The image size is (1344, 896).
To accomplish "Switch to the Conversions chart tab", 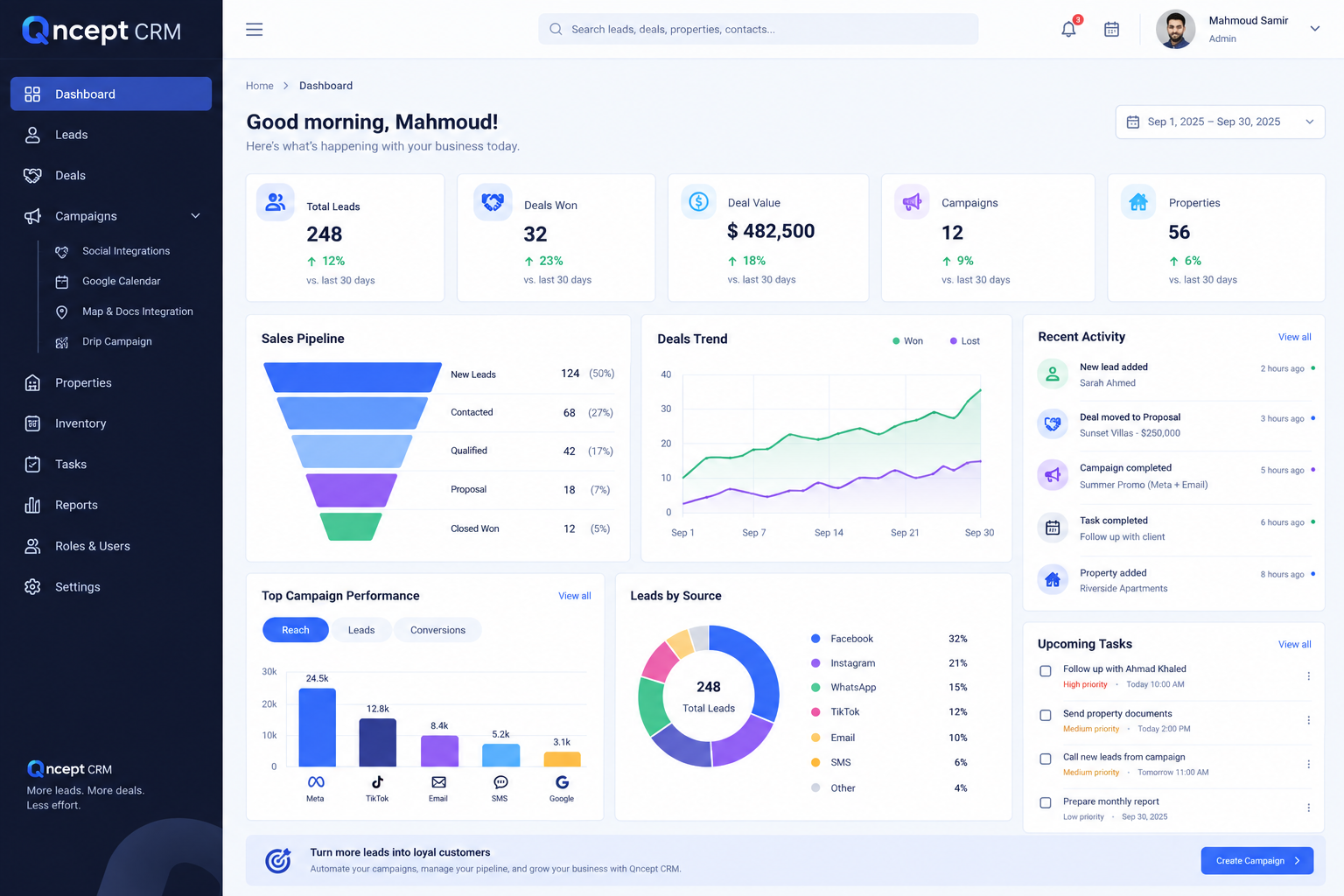I will point(437,630).
